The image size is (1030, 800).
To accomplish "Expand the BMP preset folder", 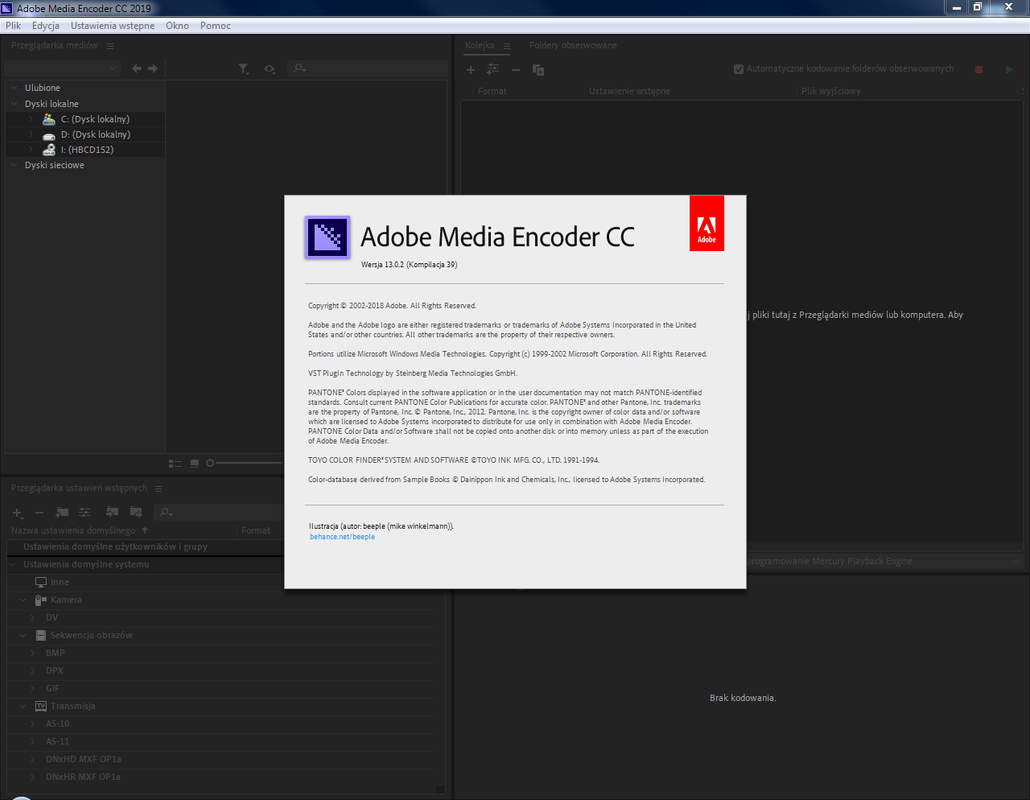I will point(32,653).
